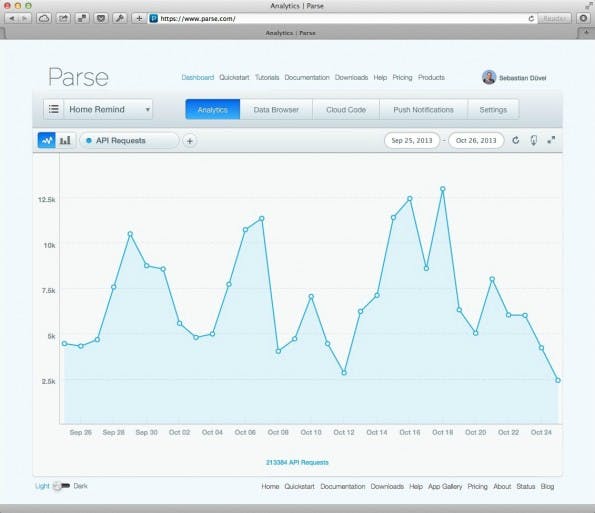This screenshot has height=513, width=595.
Task: Switch to line chart view
Action: pyautogui.click(x=47, y=140)
